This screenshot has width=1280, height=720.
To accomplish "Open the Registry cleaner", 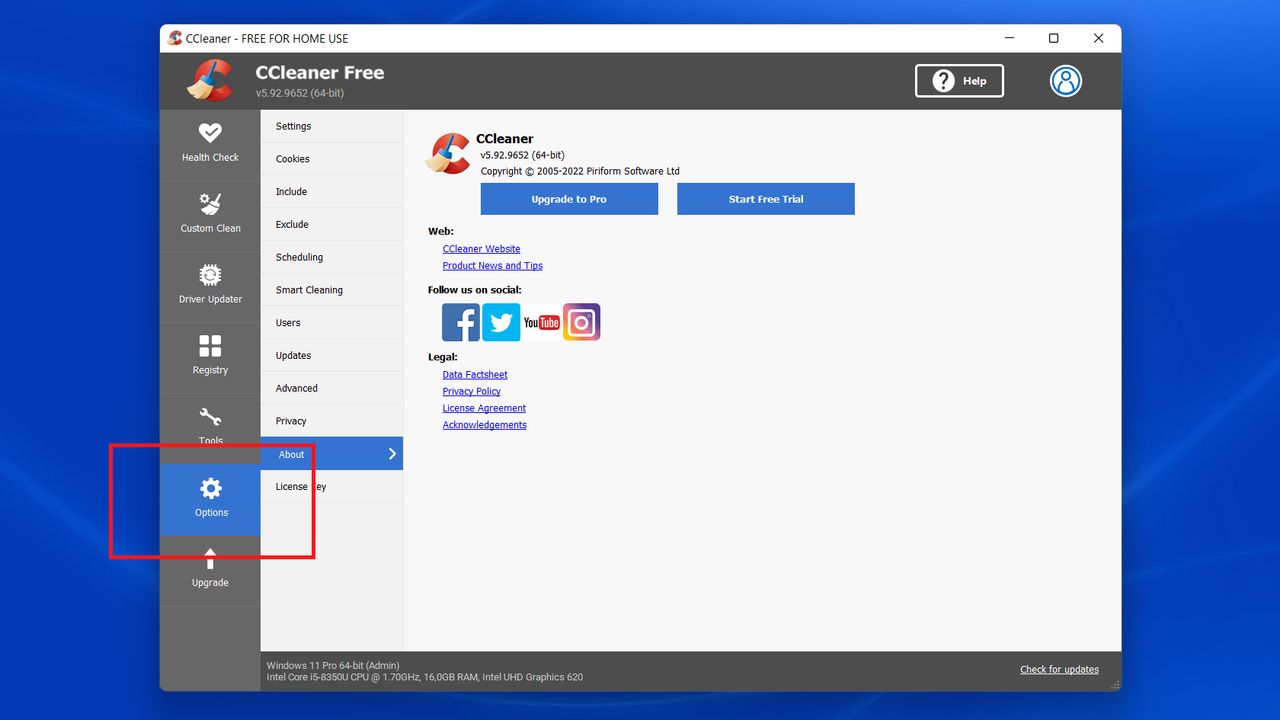I will coord(210,356).
